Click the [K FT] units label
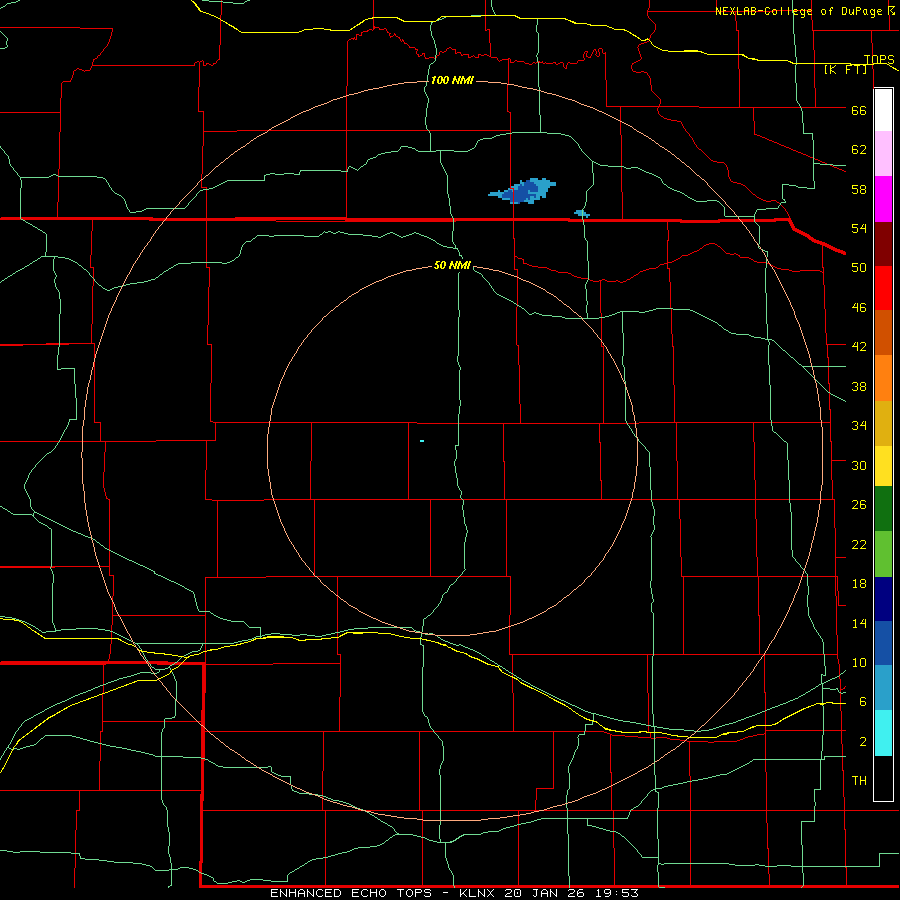This screenshot has height=900, width=900. [x=845, y=69]
